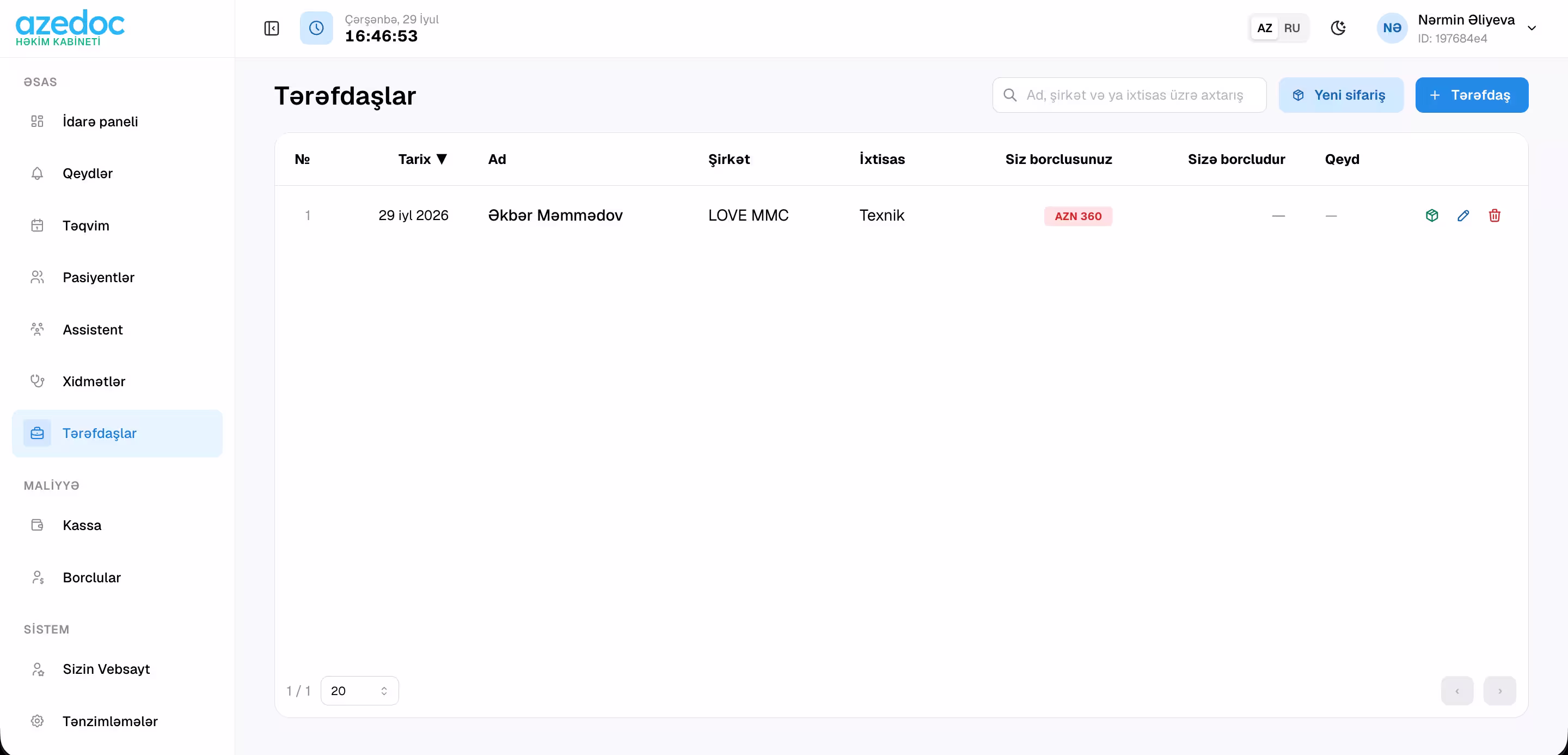The image size is (1568, 755).
Task: Open the Təqvim calendar page
Action: click(118, 226)
